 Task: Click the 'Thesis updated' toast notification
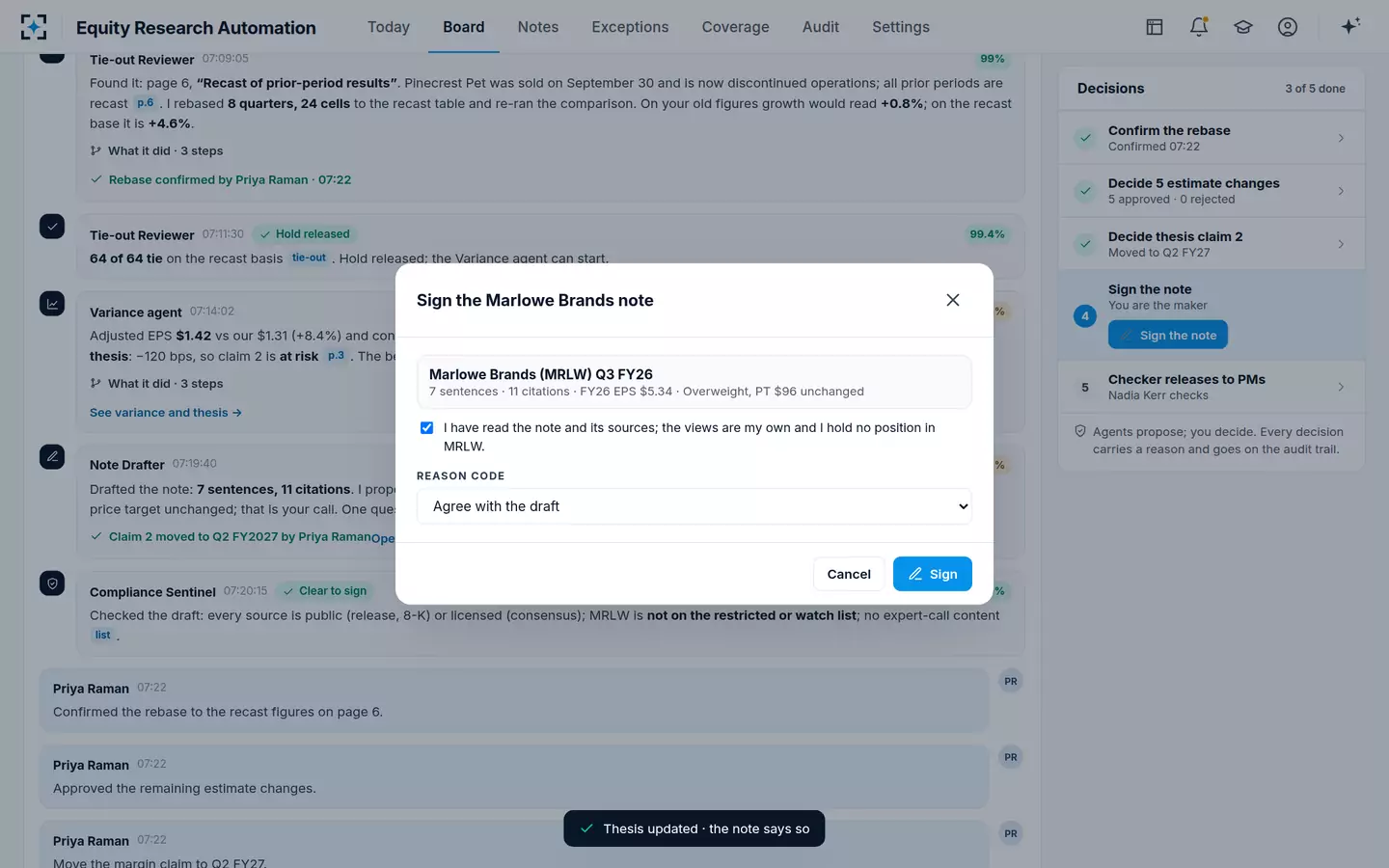pos(694,828)
